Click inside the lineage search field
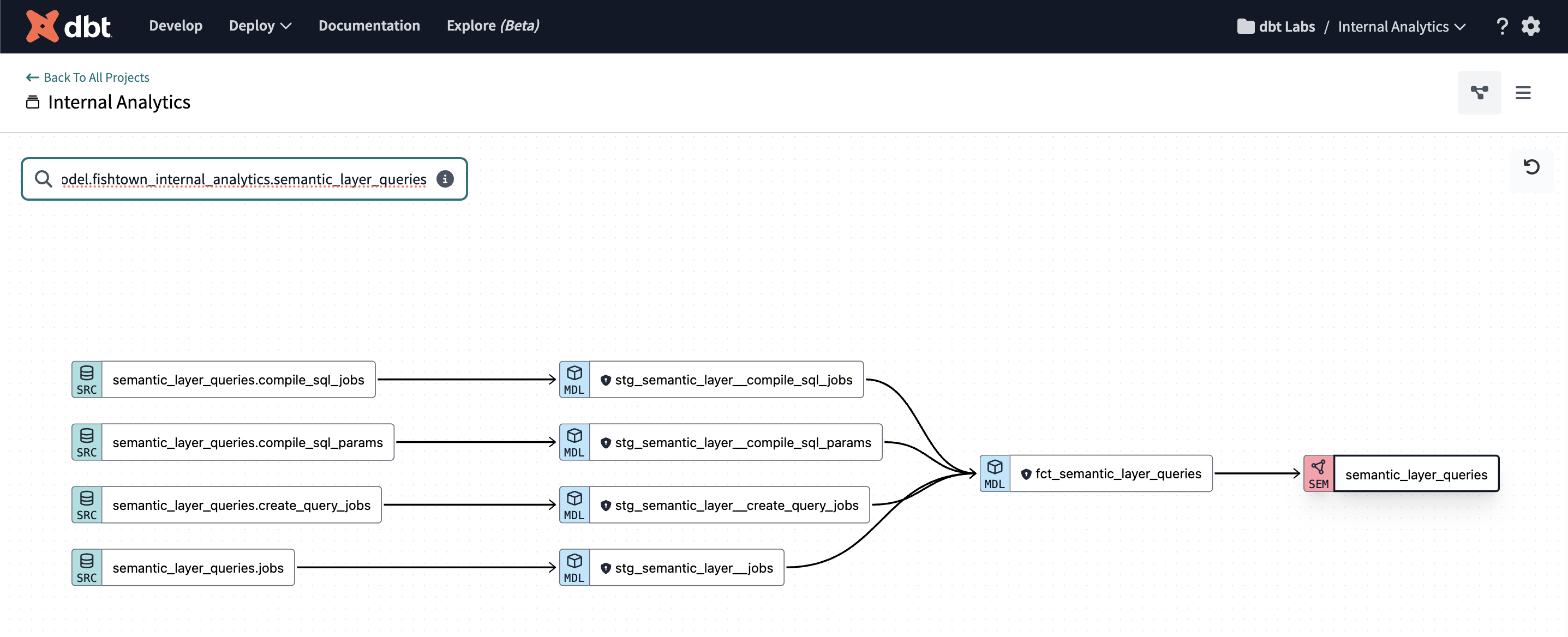The image size is (1568, 637). tap(243, 179)
